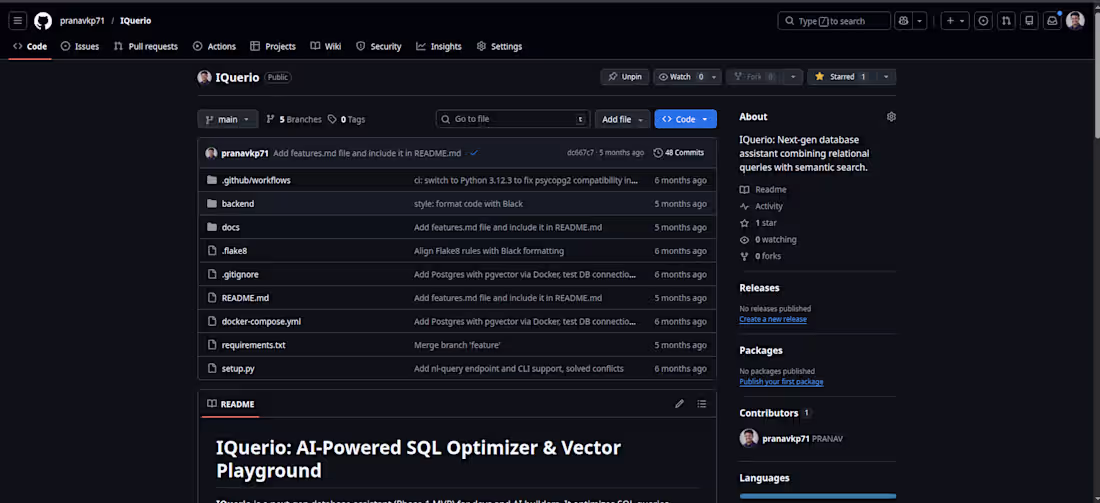
Task: Toggle the Starred button
Action: point(840,77)
